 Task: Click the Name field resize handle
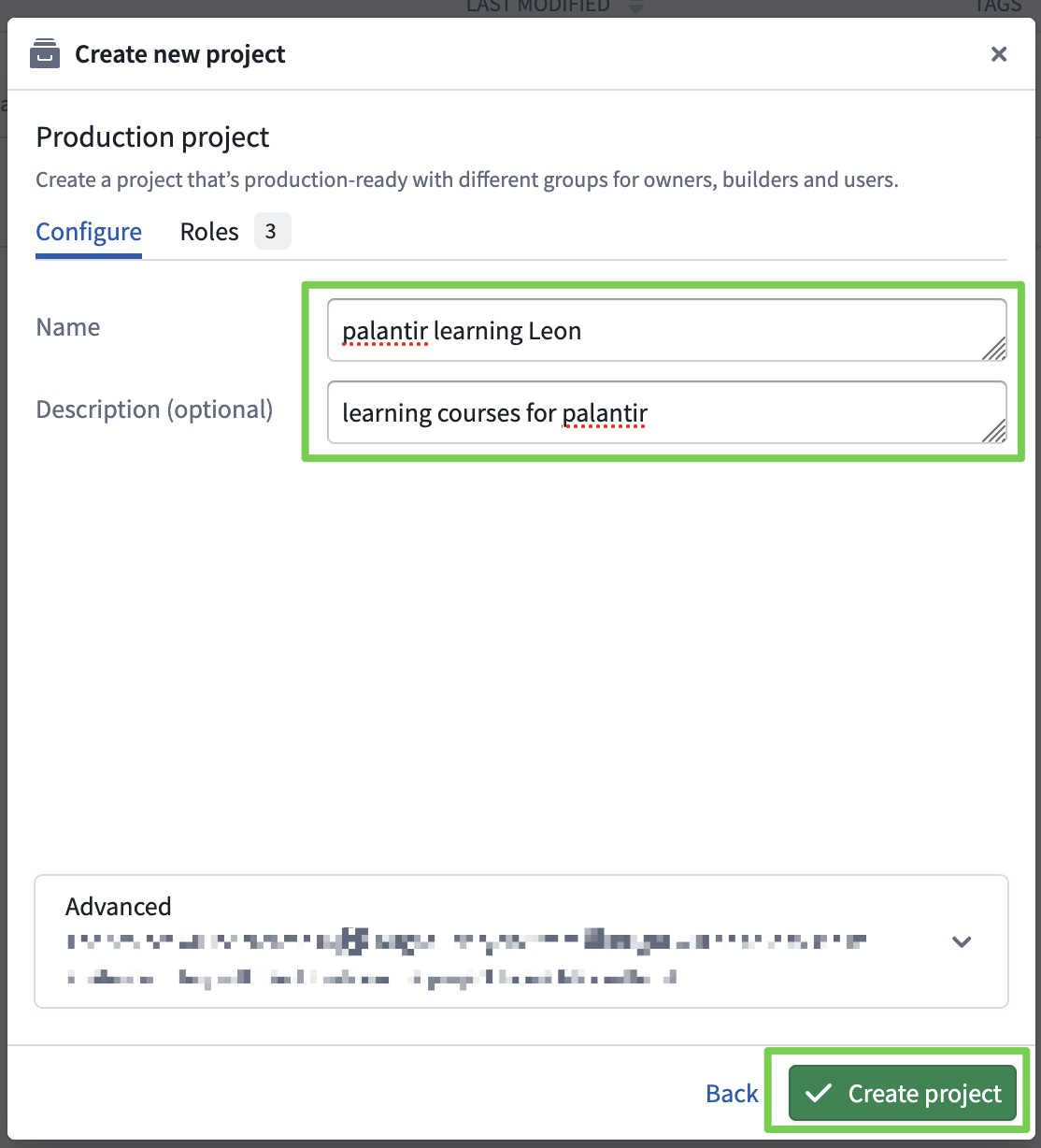[996, 350]
